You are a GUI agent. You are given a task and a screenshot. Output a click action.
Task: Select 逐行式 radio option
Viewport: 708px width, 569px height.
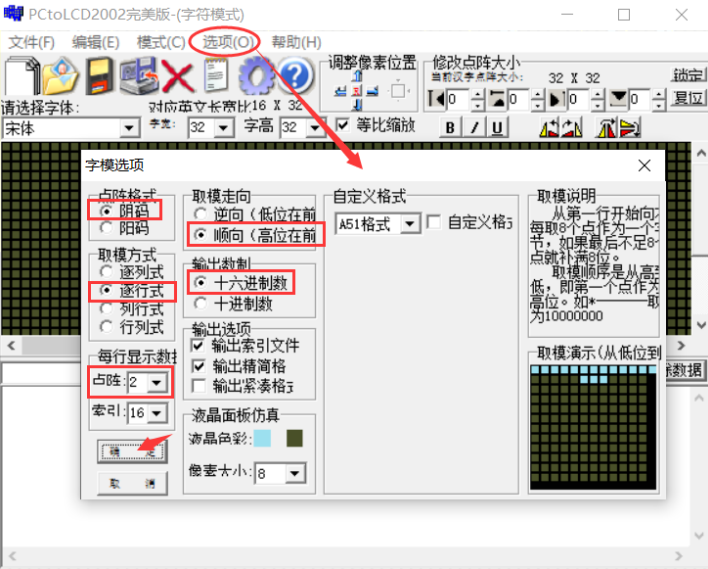pos(106,290)
